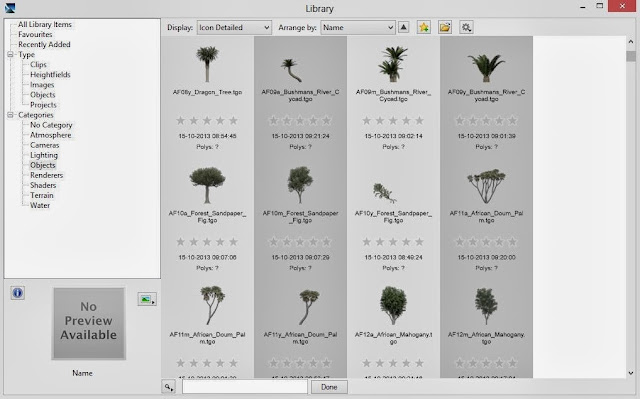Collapse the Type tree node

tap(11, 54)
